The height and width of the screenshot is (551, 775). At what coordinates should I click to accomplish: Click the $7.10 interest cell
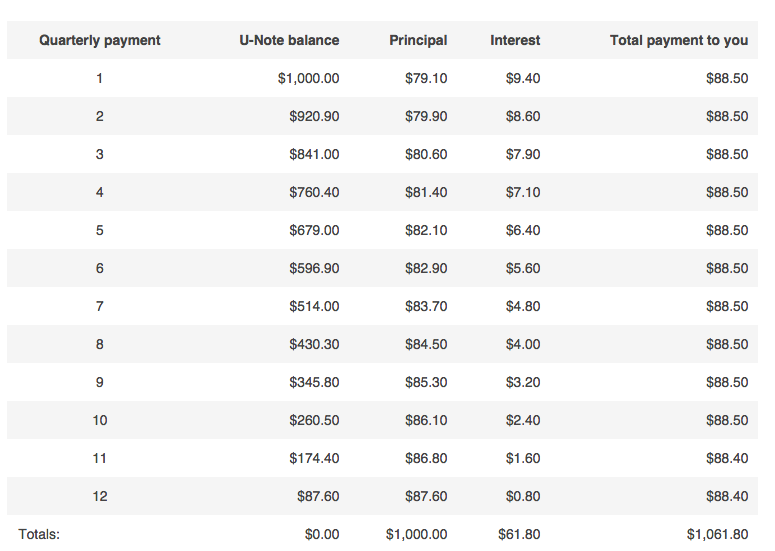click(x=523, y=192)
